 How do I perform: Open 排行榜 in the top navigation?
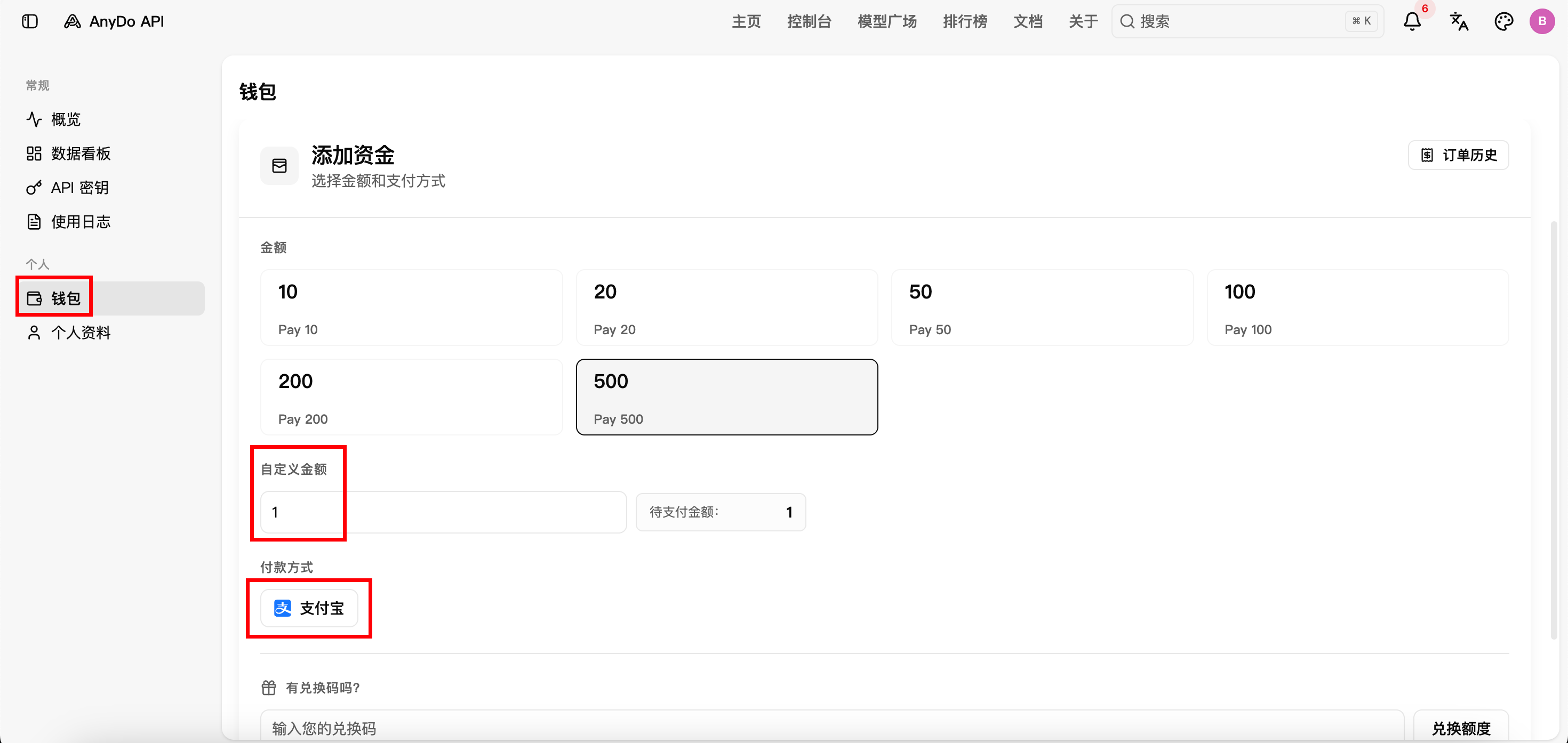(x=965, y=22)
